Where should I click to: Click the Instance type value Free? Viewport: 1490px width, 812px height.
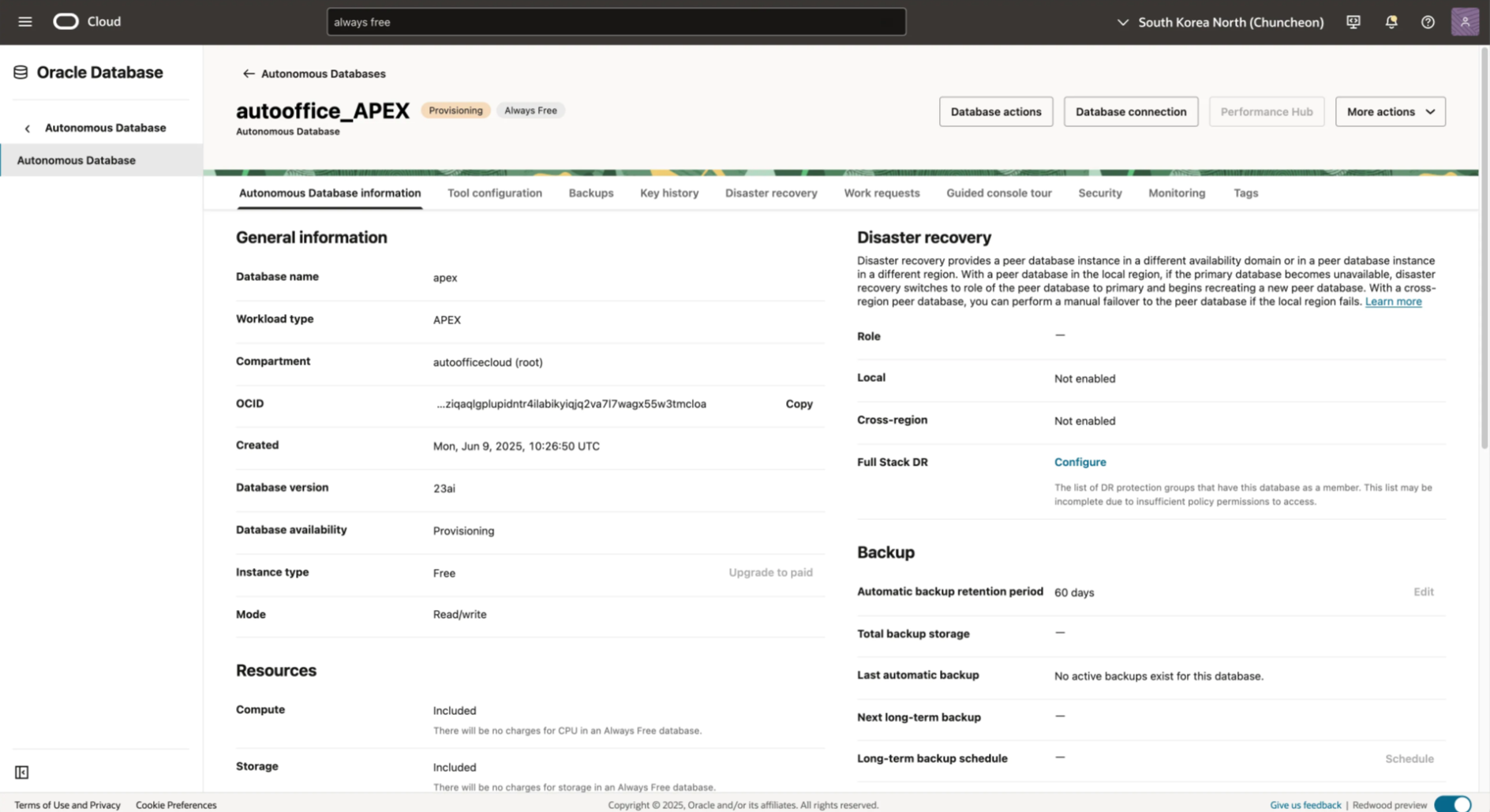click(444, 573)
